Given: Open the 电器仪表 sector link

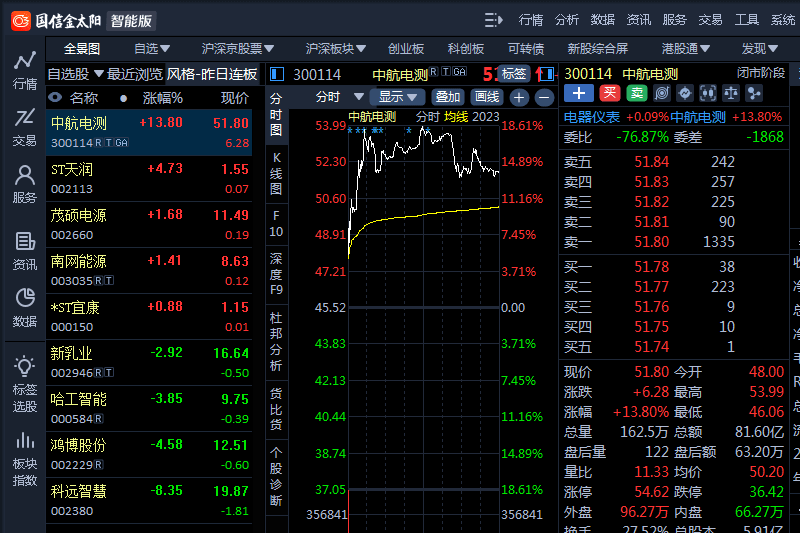Looking at the screenshot, I should (x=591, y=117).
